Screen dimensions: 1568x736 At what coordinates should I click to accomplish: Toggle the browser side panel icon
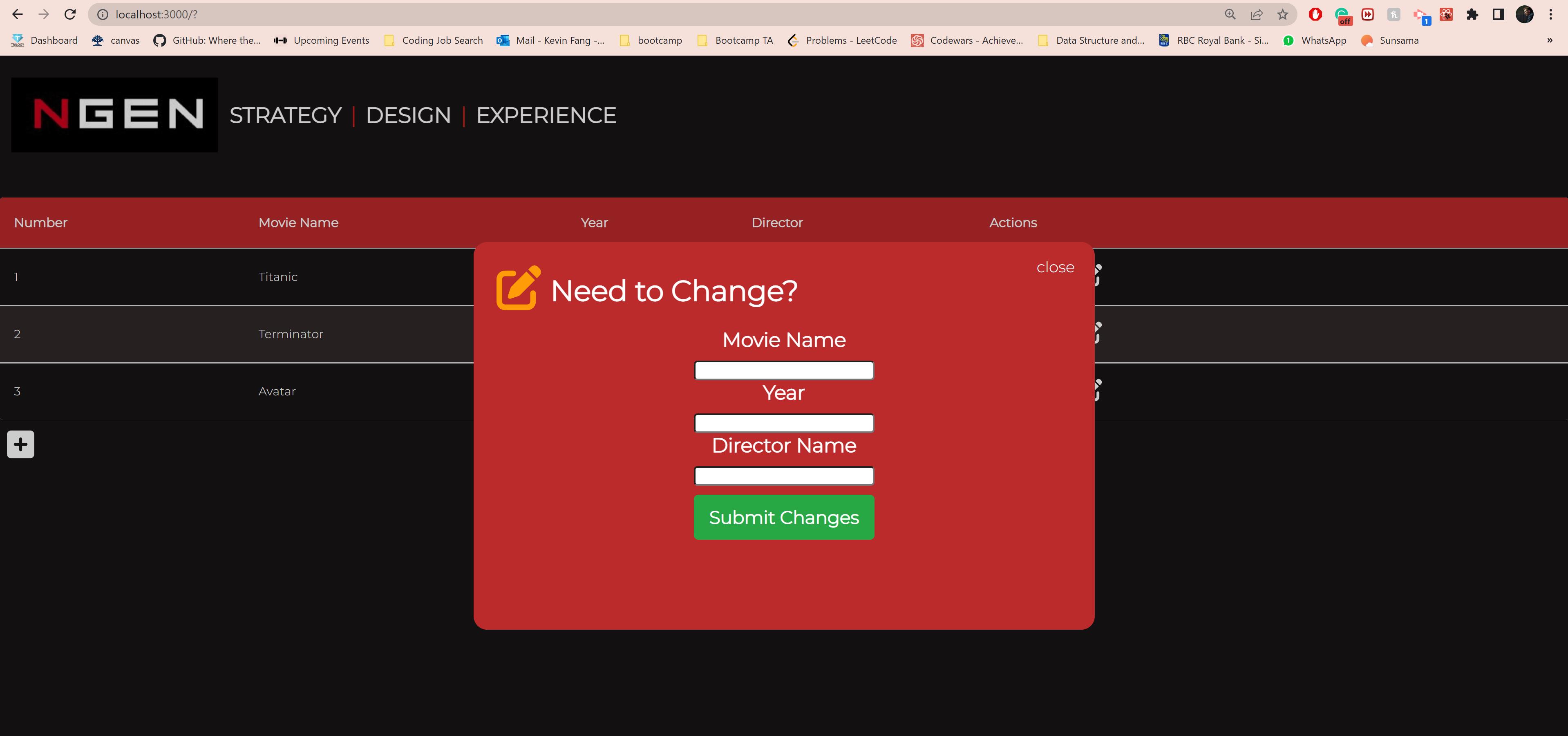[1498, 15]
